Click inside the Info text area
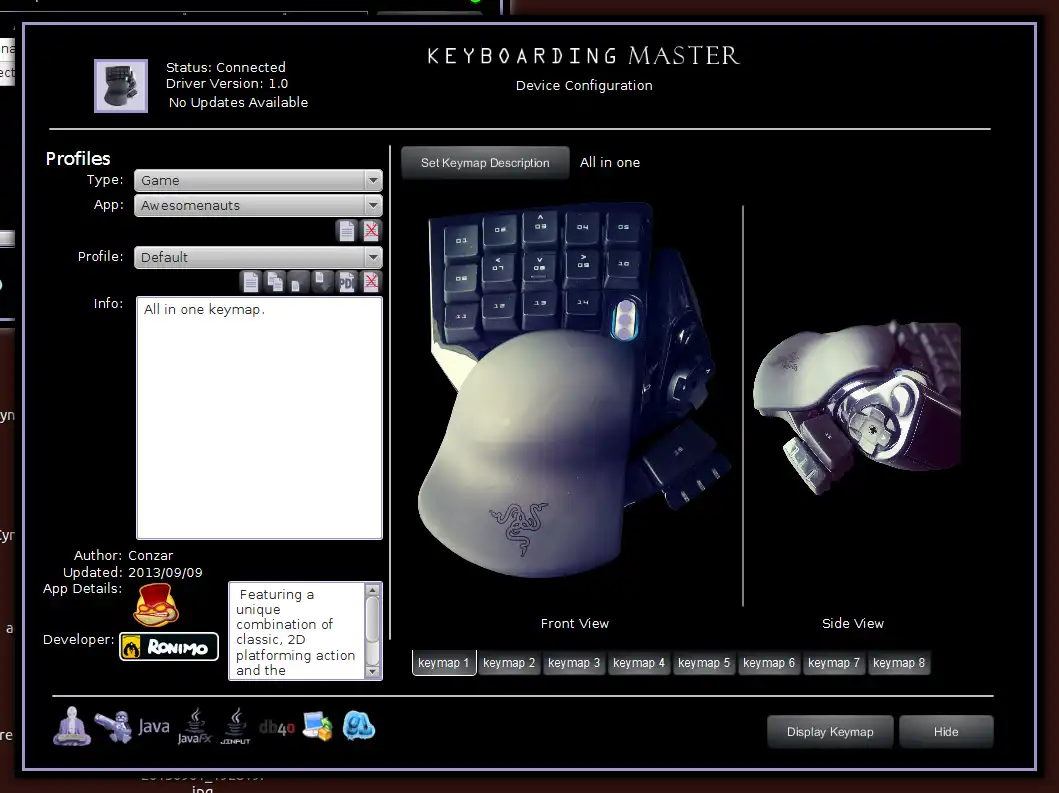1059x793 pixels. point(259,420)
